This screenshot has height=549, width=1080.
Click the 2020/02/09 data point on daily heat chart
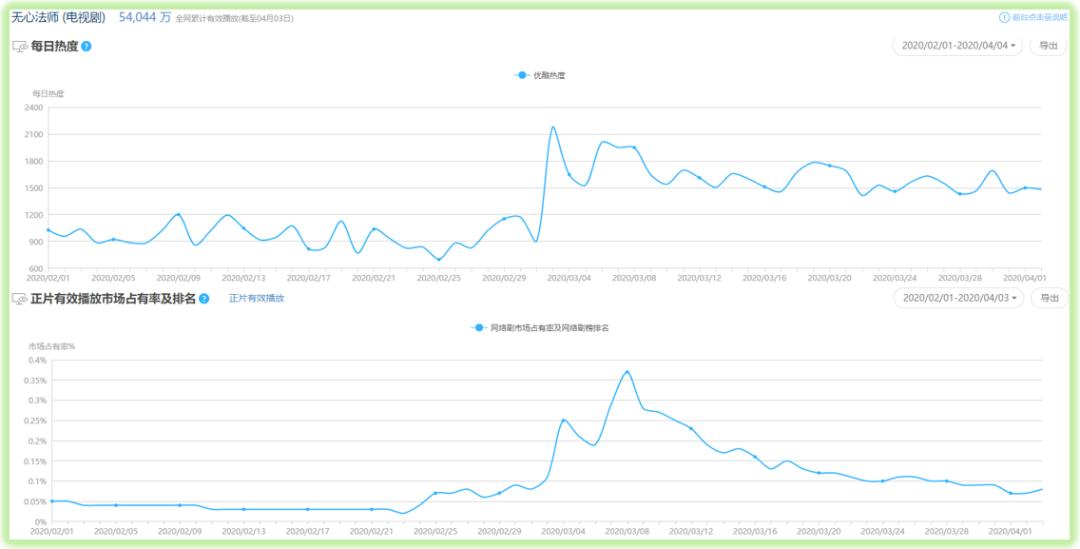point(178,215)
